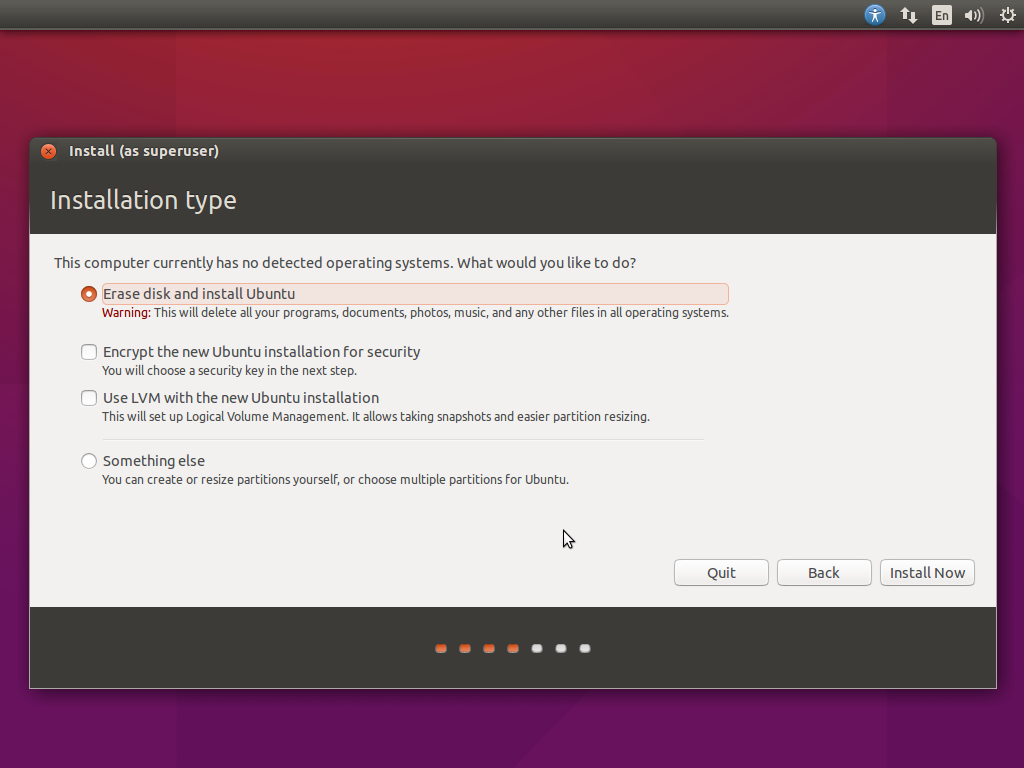Image resolution: width=1024 pixels, height=768 pixels.
Task: Open the session settings gear icon
Action: click(x=1007, y=15)
